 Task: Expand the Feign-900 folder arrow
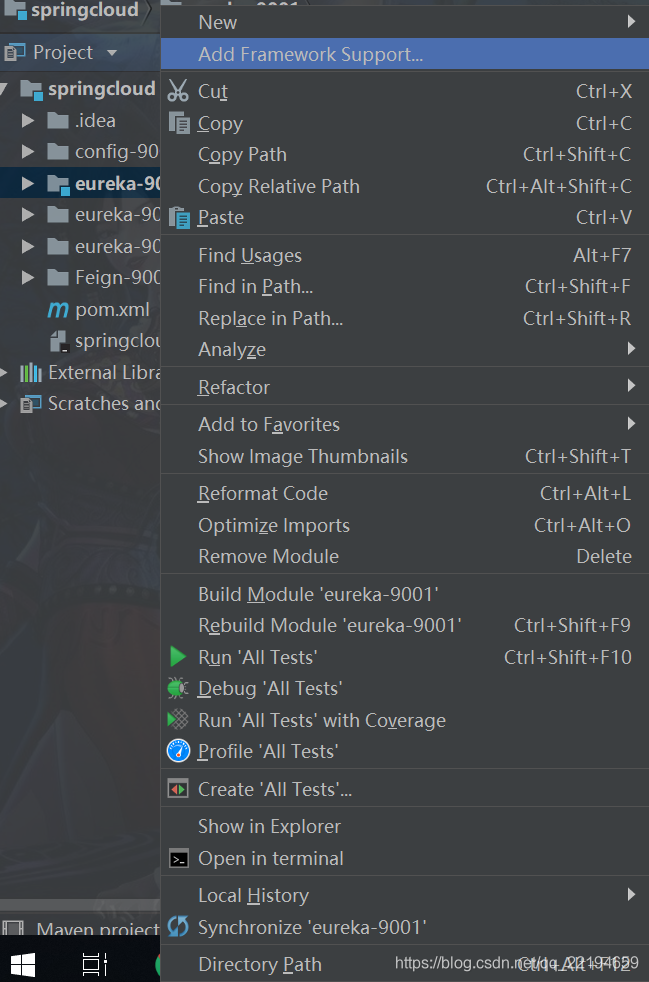(x=28, y=277)
